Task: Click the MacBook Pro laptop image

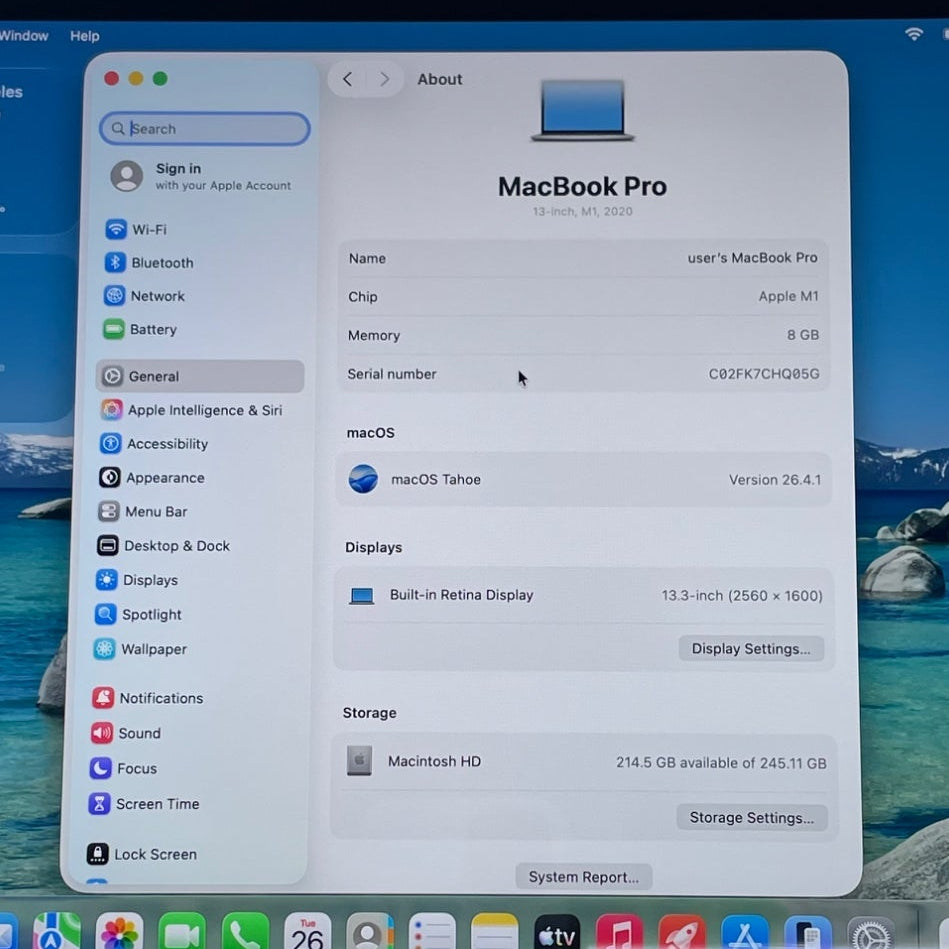Action: click(583, 110)
